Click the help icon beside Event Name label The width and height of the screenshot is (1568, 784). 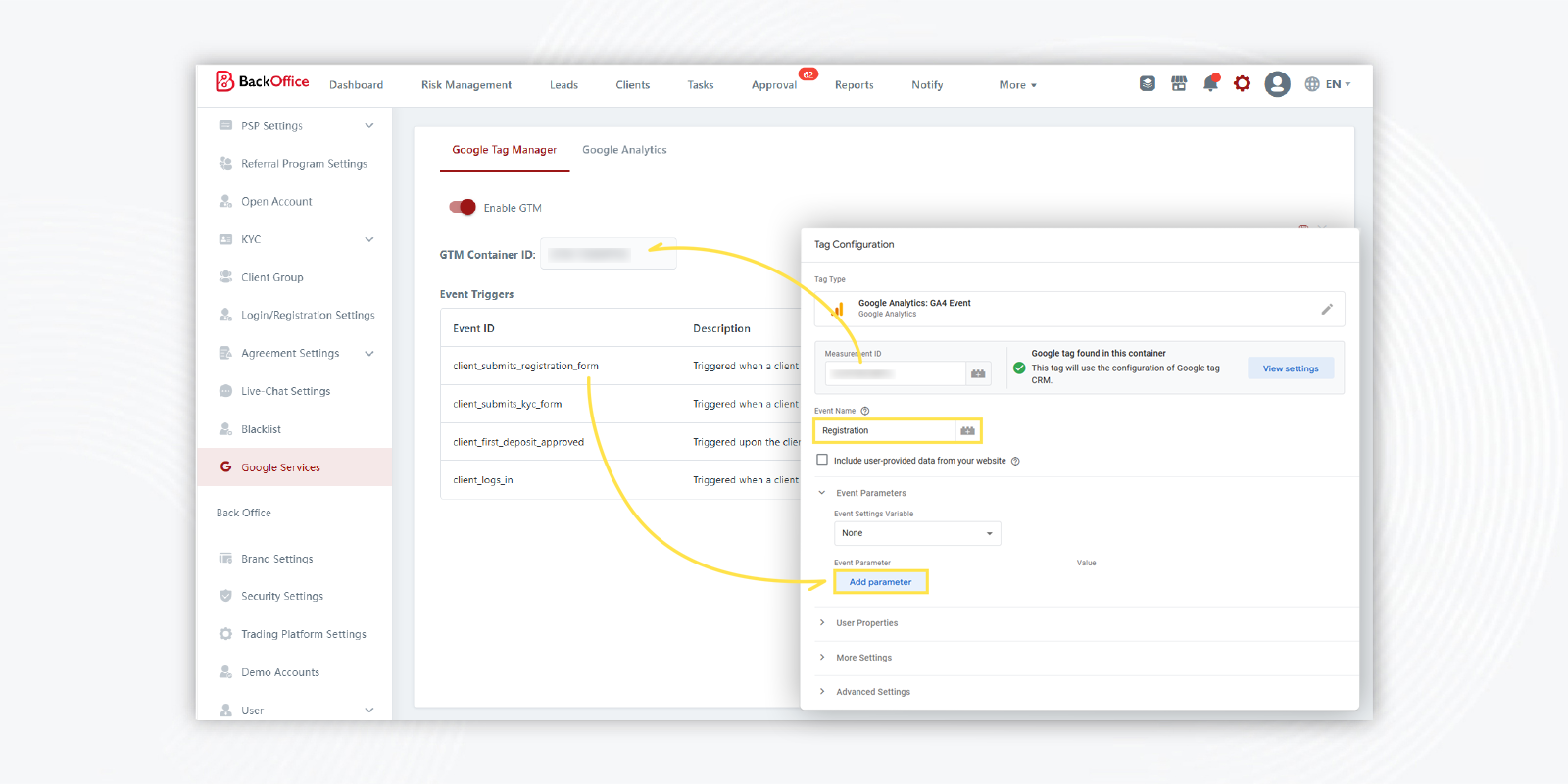tap(865, 411)
